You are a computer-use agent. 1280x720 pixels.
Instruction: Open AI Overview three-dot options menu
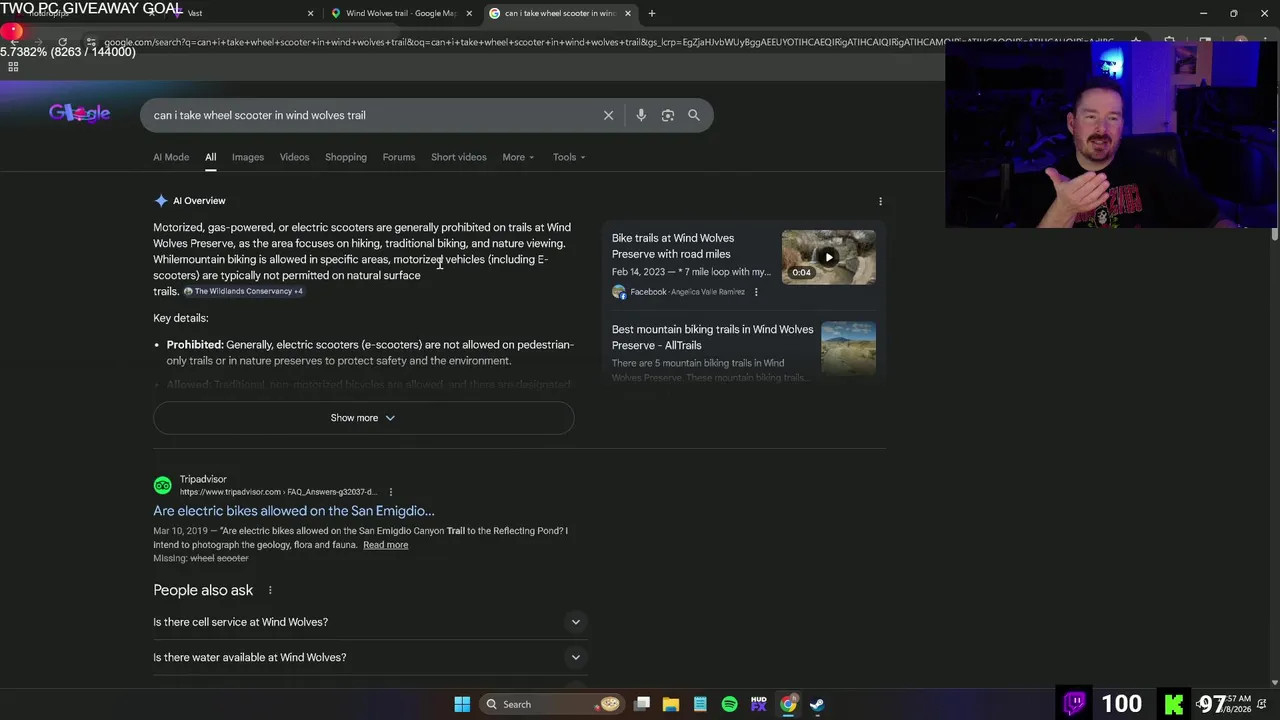[880, 201]
